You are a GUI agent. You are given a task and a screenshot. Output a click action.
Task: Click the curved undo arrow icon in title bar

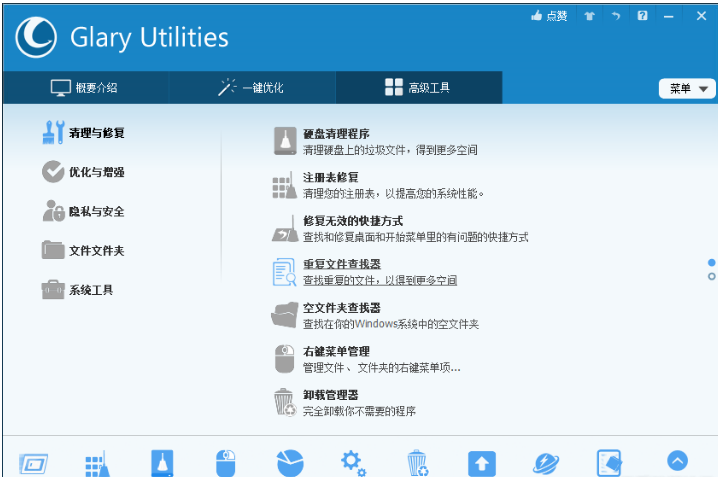coord(616,16)
